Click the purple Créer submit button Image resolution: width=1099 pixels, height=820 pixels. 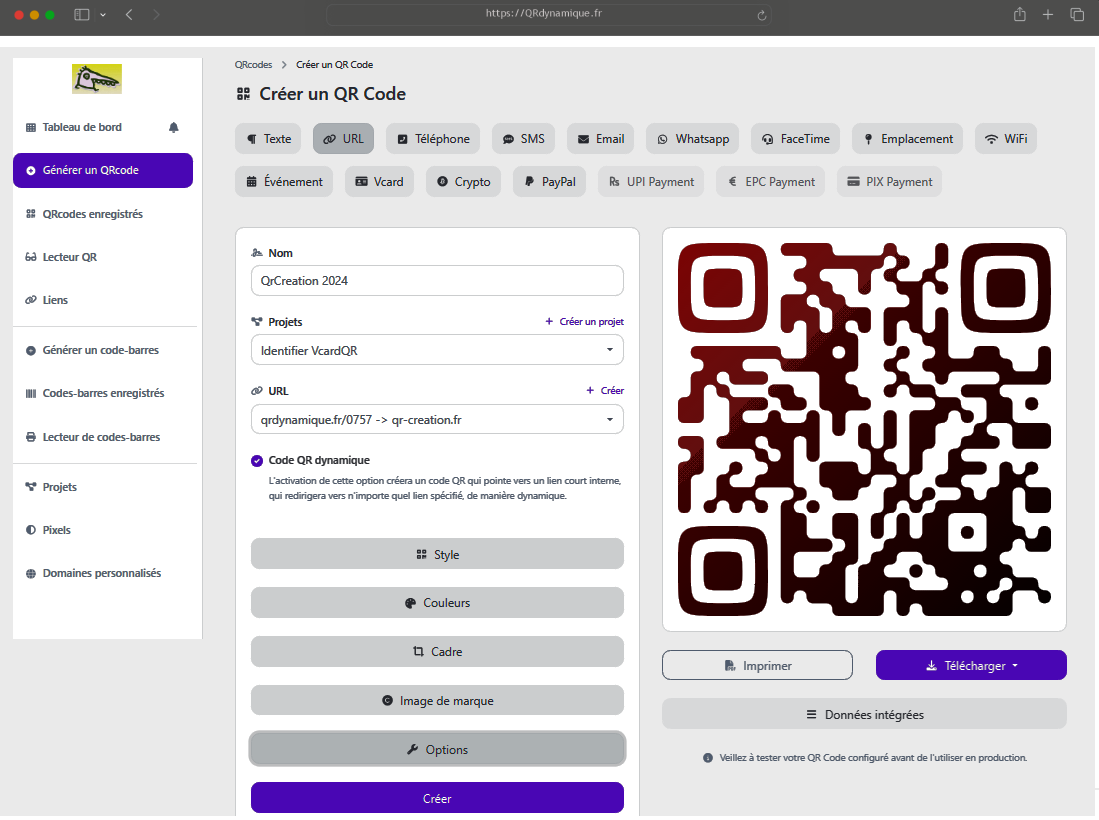pyautogui.click(x=437, y=799)
